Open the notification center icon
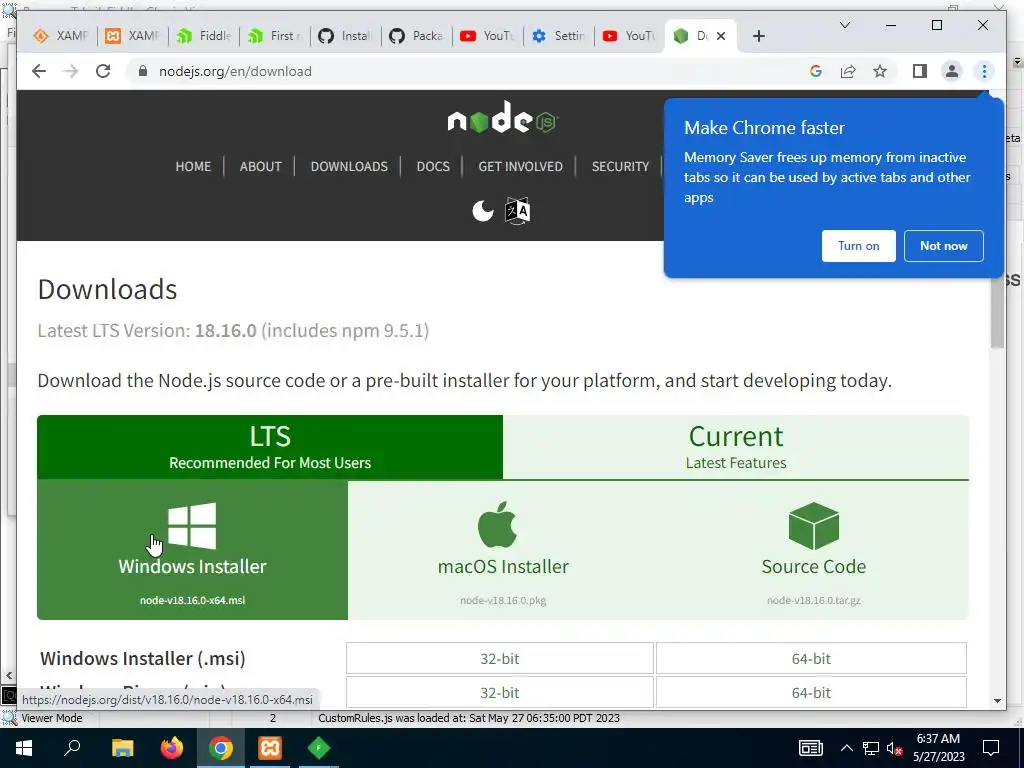Image resolution: width=1024 pixels, height=768 pixels. 991,748
